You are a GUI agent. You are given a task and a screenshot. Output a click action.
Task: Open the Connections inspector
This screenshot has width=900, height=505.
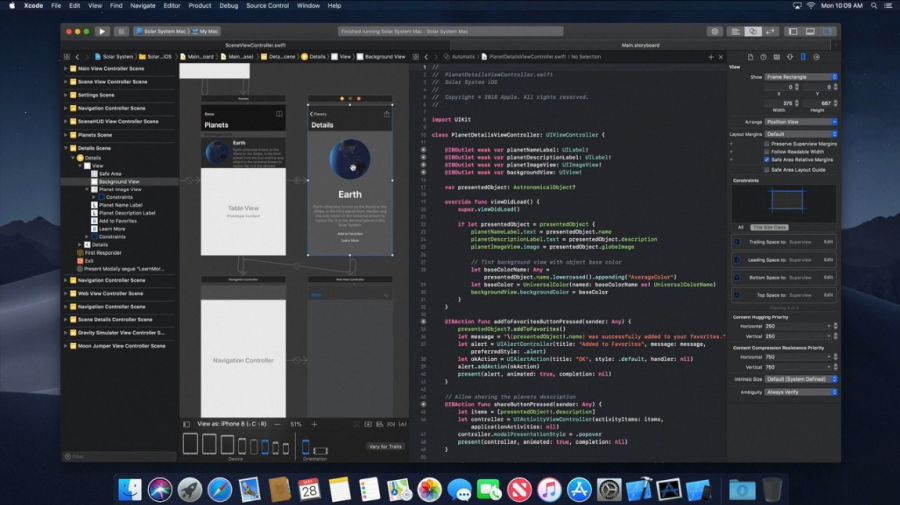tap(816, 57)
